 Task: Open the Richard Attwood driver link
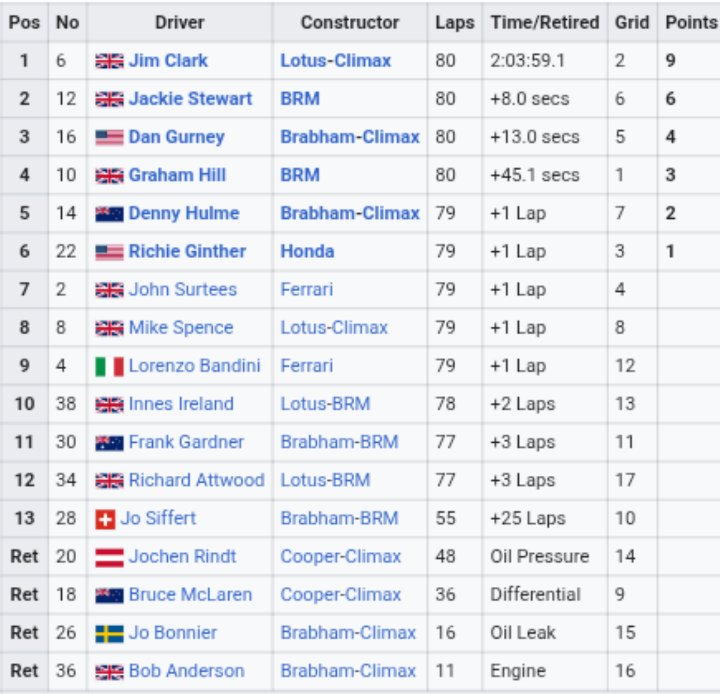click(197, 480)
